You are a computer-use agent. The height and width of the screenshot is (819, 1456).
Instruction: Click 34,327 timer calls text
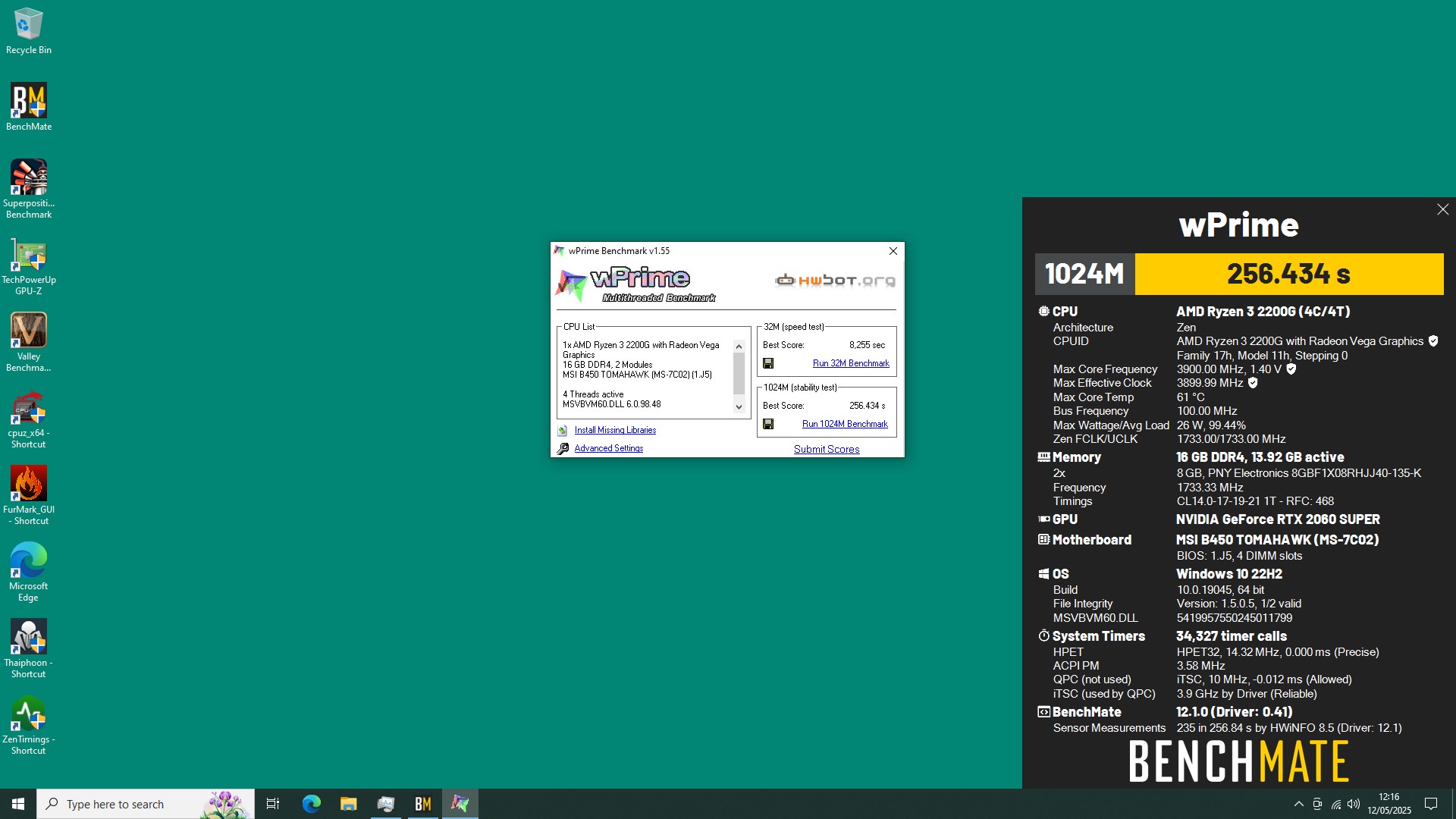[1232, 636]
